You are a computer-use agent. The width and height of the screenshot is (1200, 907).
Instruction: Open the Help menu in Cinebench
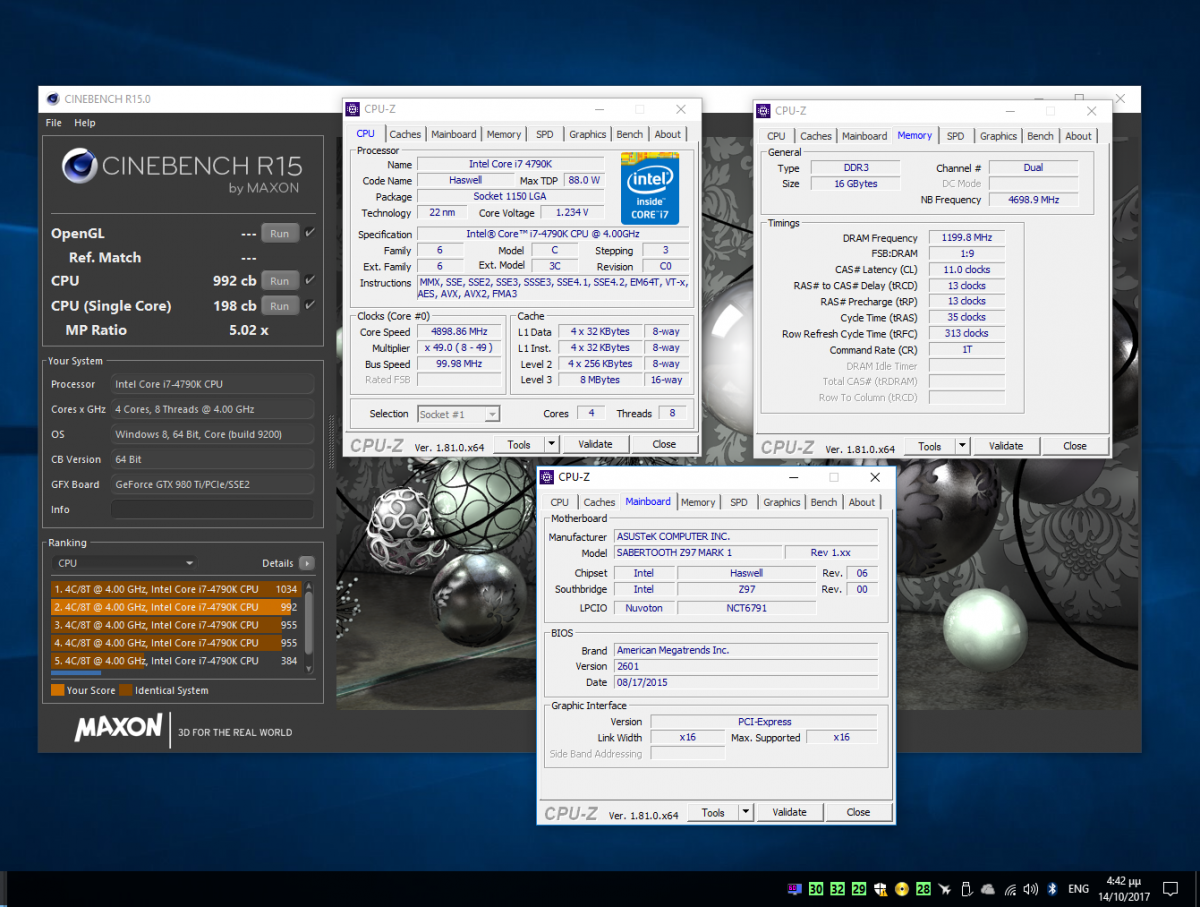coord(85,123)
